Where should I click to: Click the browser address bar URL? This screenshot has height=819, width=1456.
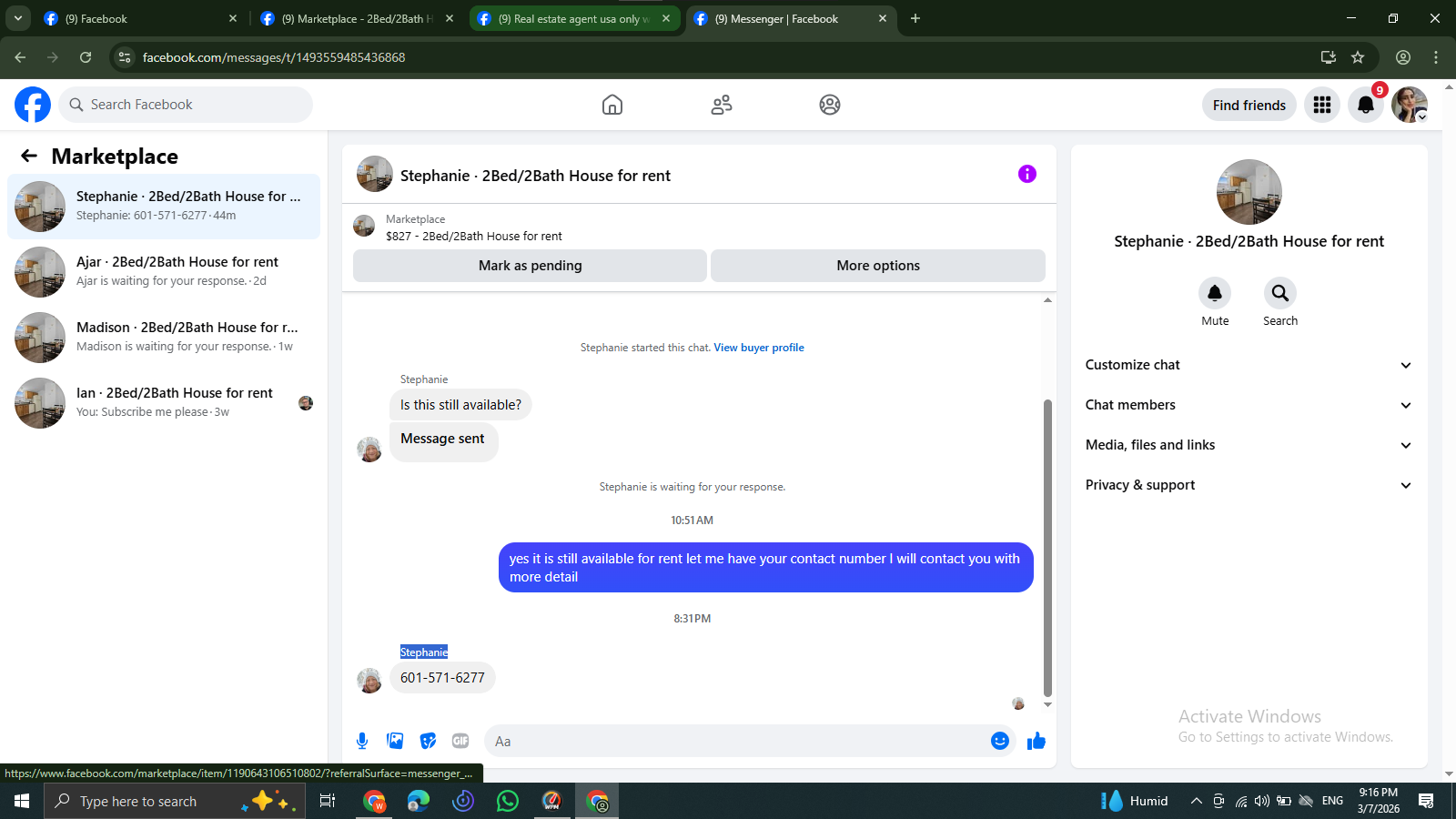point(274,57)
